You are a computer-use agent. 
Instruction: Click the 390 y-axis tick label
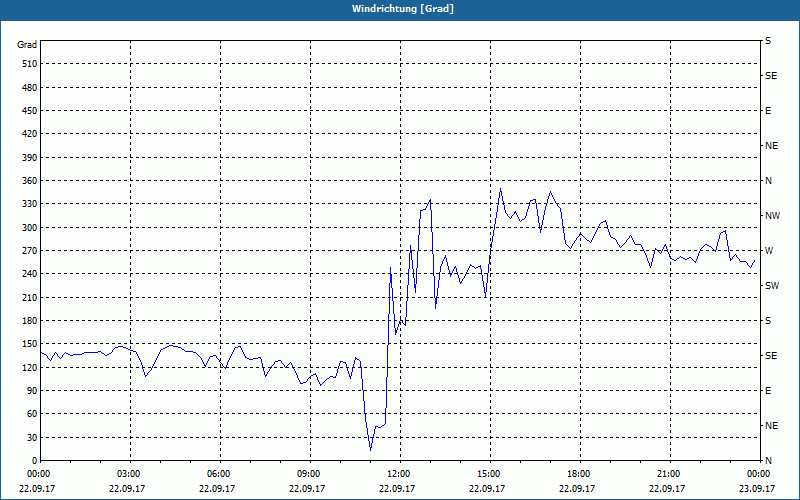30,157
